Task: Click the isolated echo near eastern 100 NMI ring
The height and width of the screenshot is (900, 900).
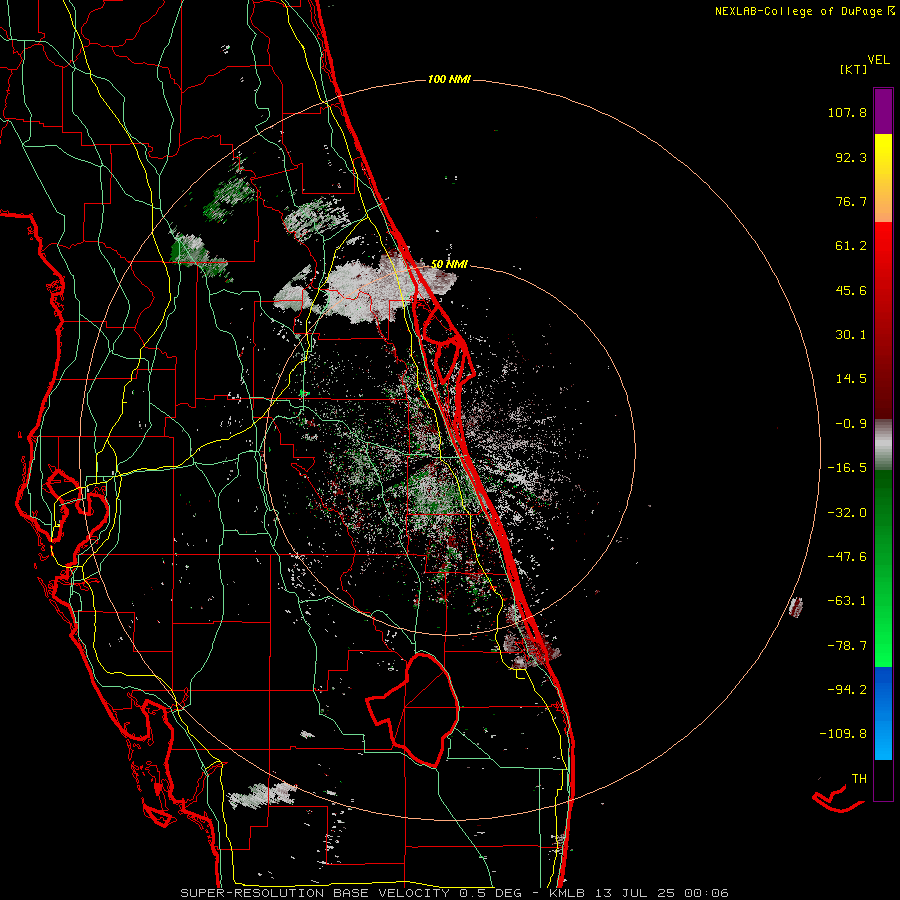Action: point(796,607)
